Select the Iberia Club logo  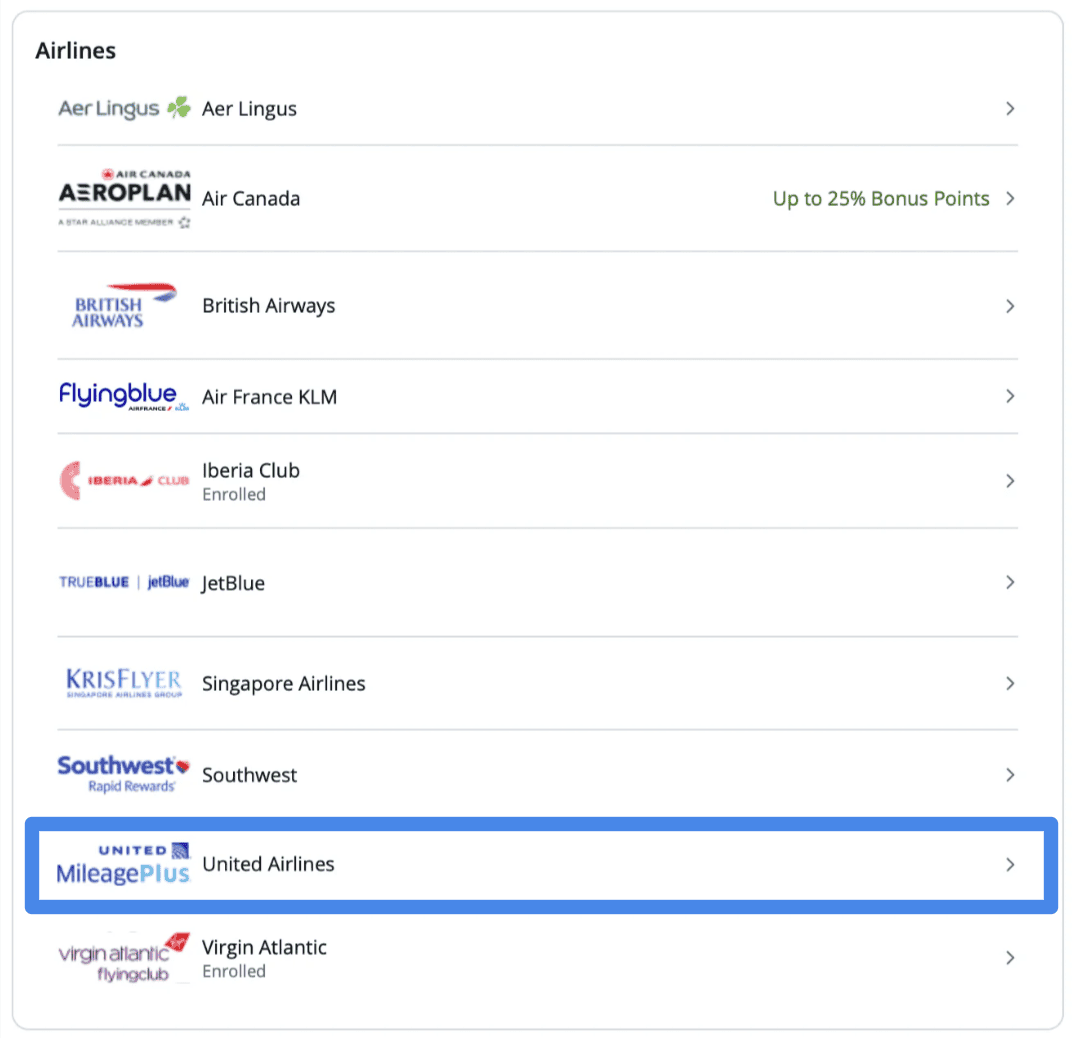pyautogui.click(x=122, y=480)
